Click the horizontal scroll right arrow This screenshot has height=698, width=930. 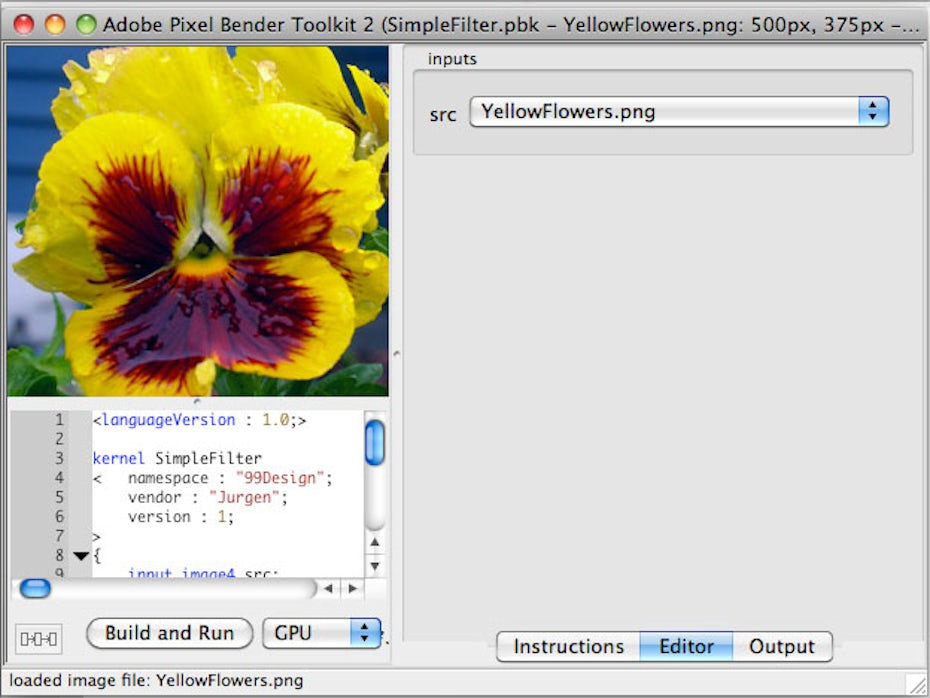click(351, 589)
